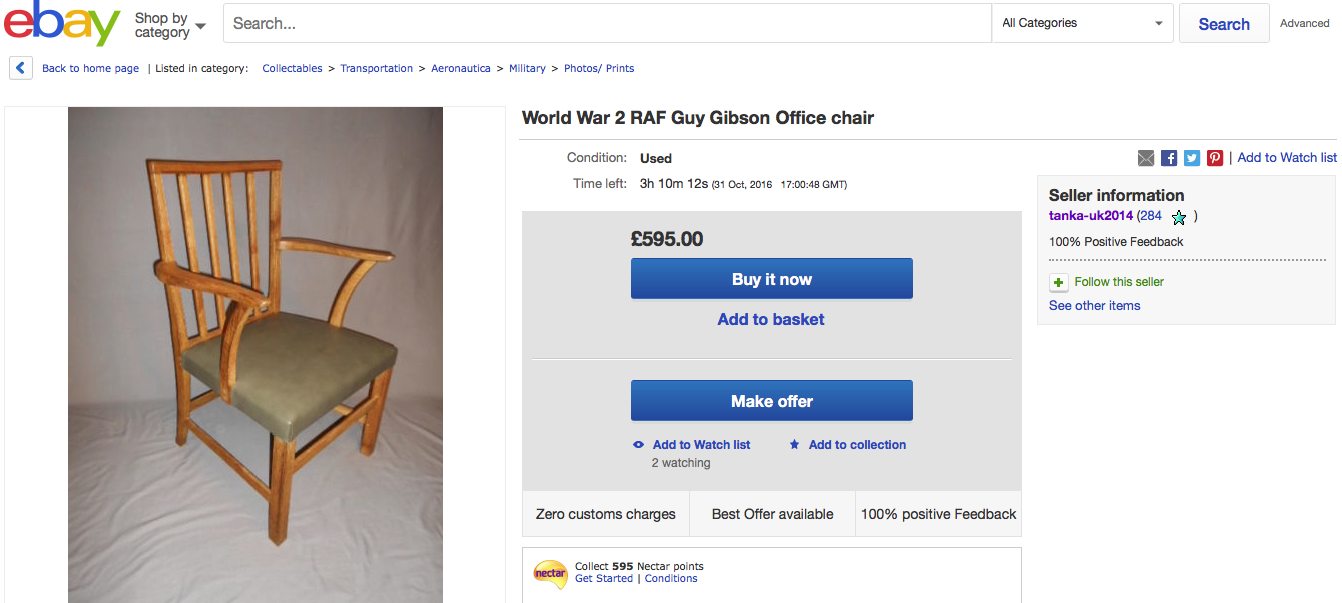Share listing on Facebook

(1169, 158)
